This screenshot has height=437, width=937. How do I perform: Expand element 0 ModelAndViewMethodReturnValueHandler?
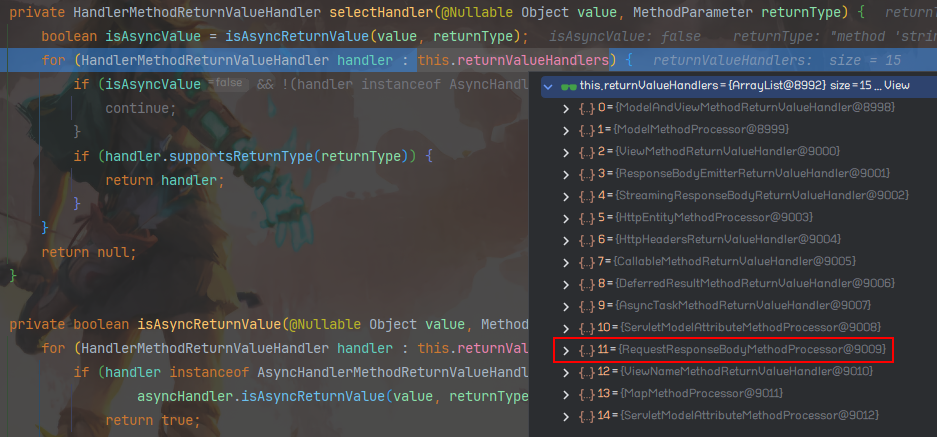point(566,108)
